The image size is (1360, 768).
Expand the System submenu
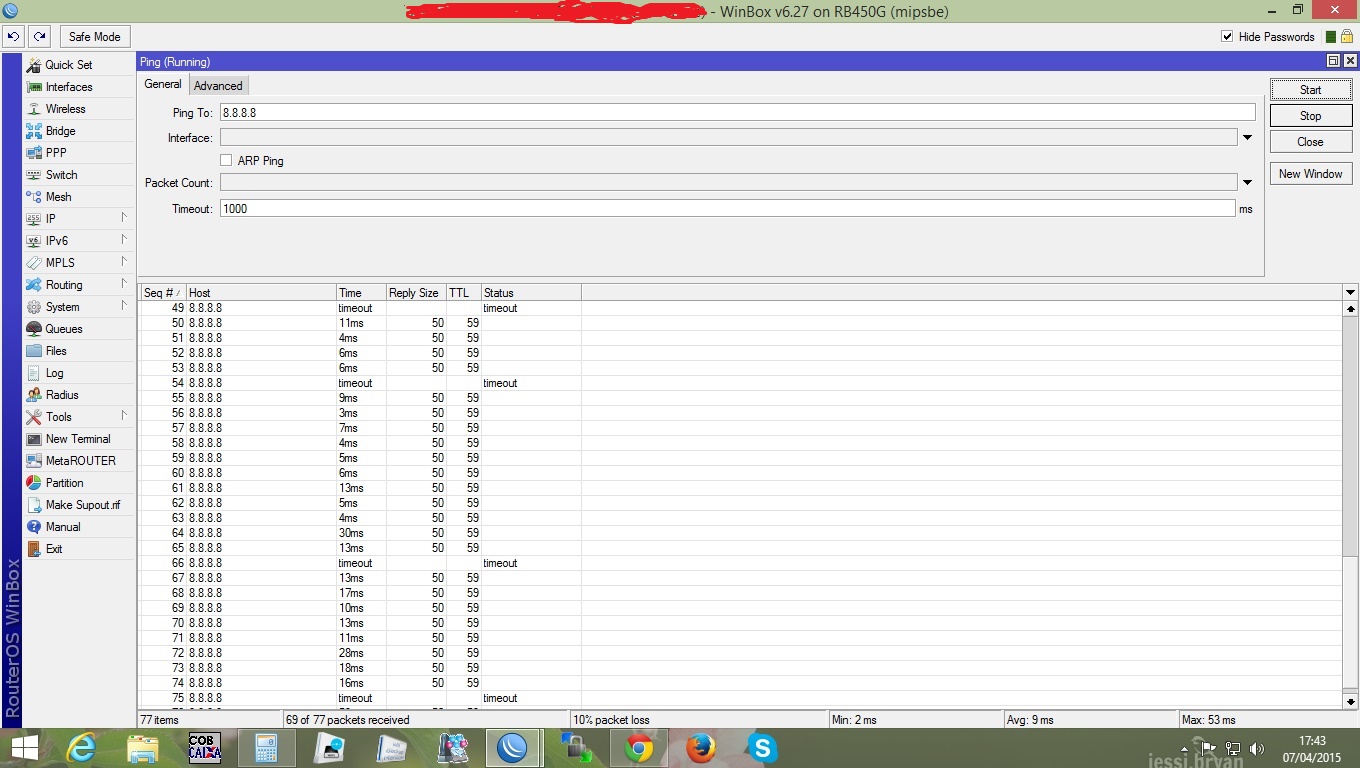[78, 307]
